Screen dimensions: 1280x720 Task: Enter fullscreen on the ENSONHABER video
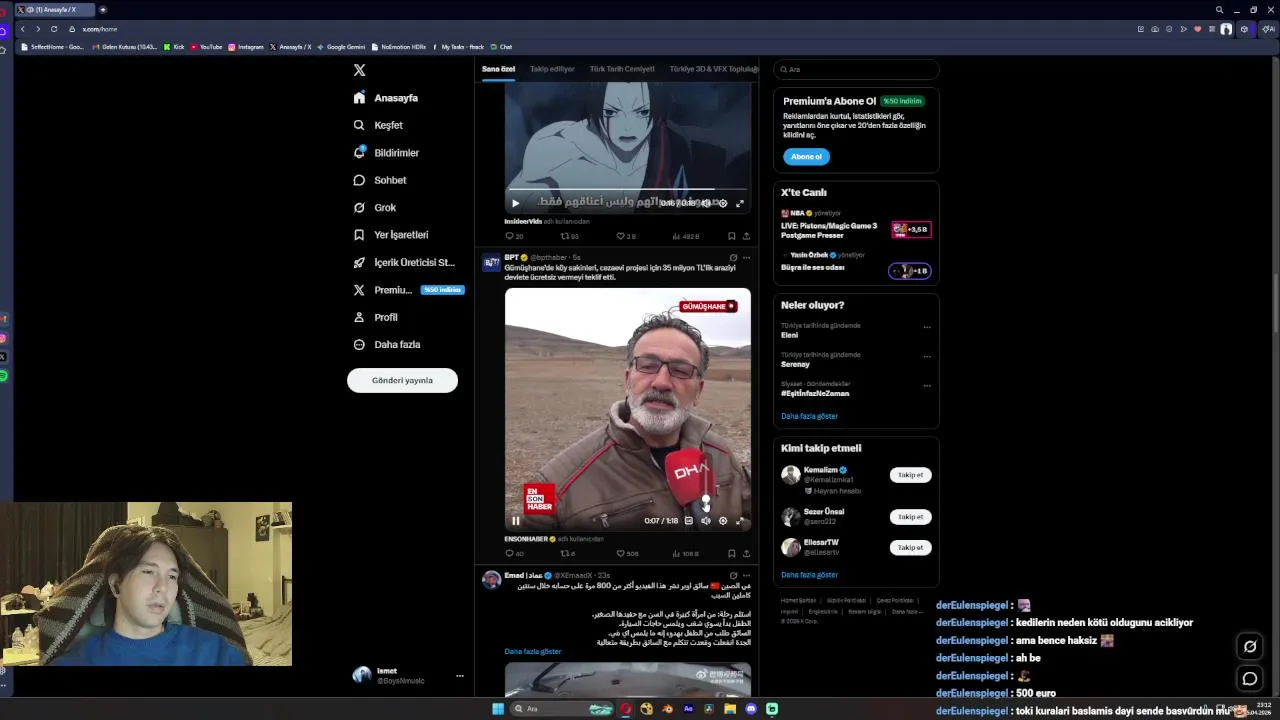tap(740, 521)
